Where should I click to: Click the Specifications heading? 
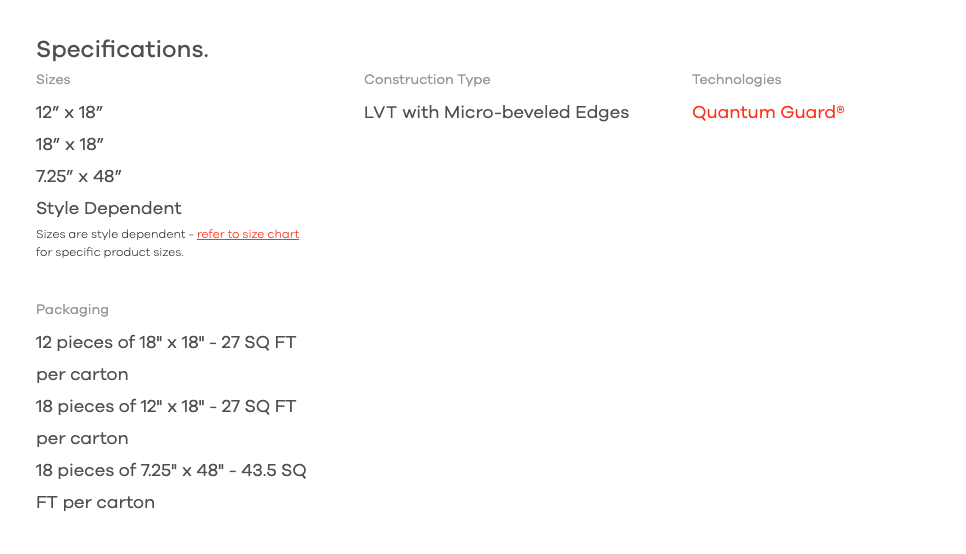(x=122, y=49)
